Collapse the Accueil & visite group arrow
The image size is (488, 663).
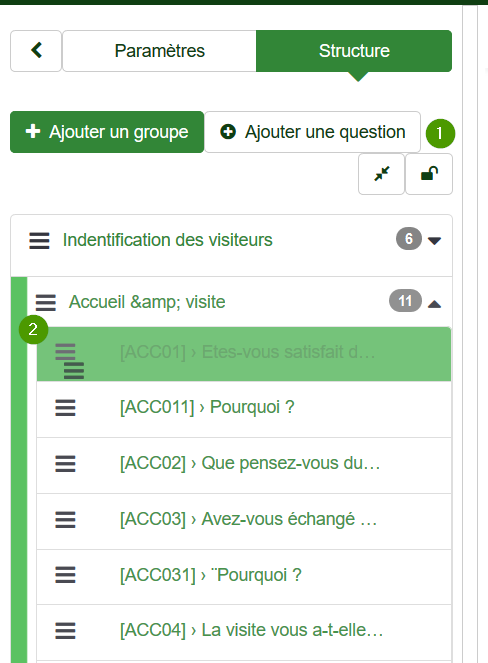click(434, 304)
